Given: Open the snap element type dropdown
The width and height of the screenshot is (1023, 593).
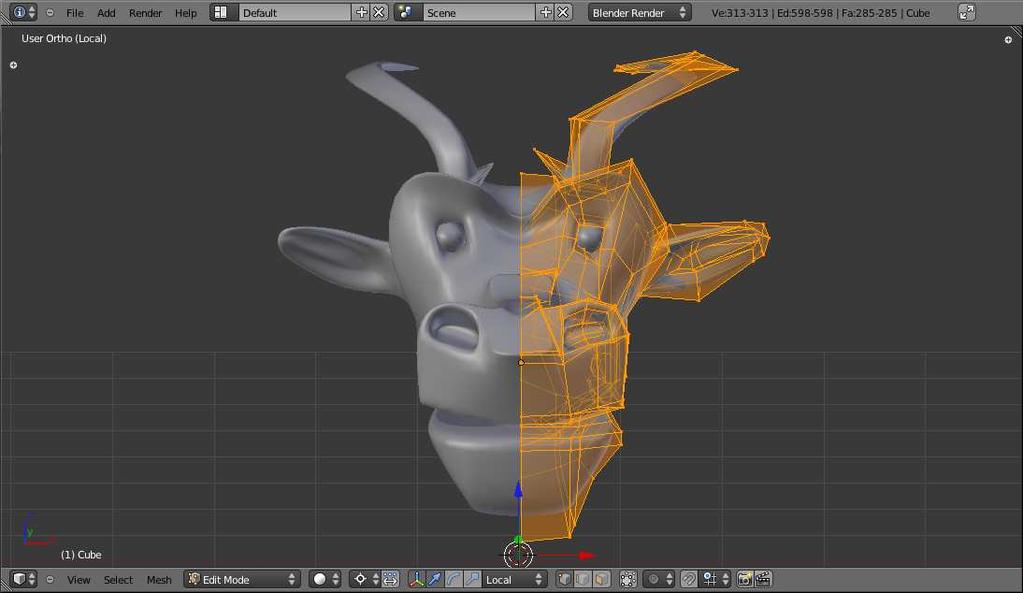Looking at the screenshot, I should pos(715,579).
